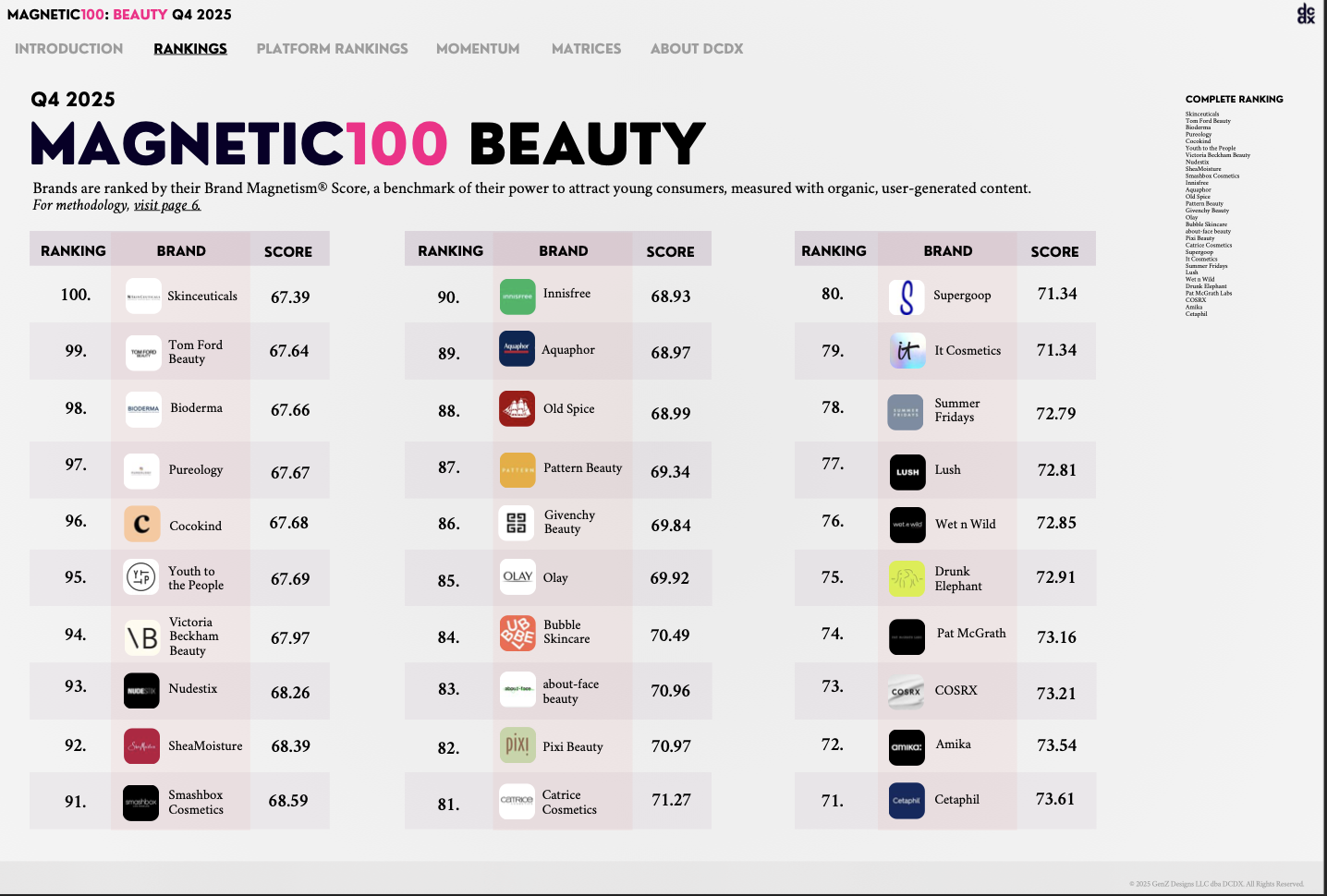The height and width of the screenshot is (896, 1327).
Task: Click the SheaMoisture red logo
Action: (141, 745)
